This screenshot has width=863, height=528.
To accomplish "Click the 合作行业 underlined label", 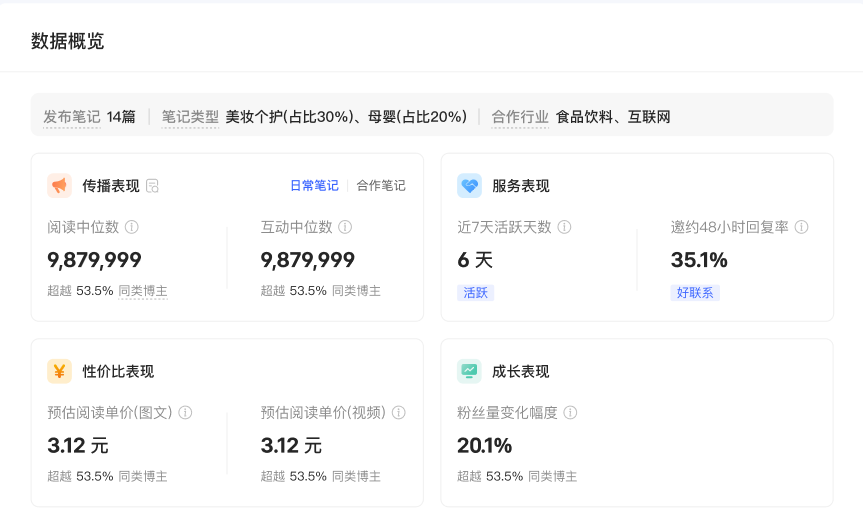I will click(520, 117).
